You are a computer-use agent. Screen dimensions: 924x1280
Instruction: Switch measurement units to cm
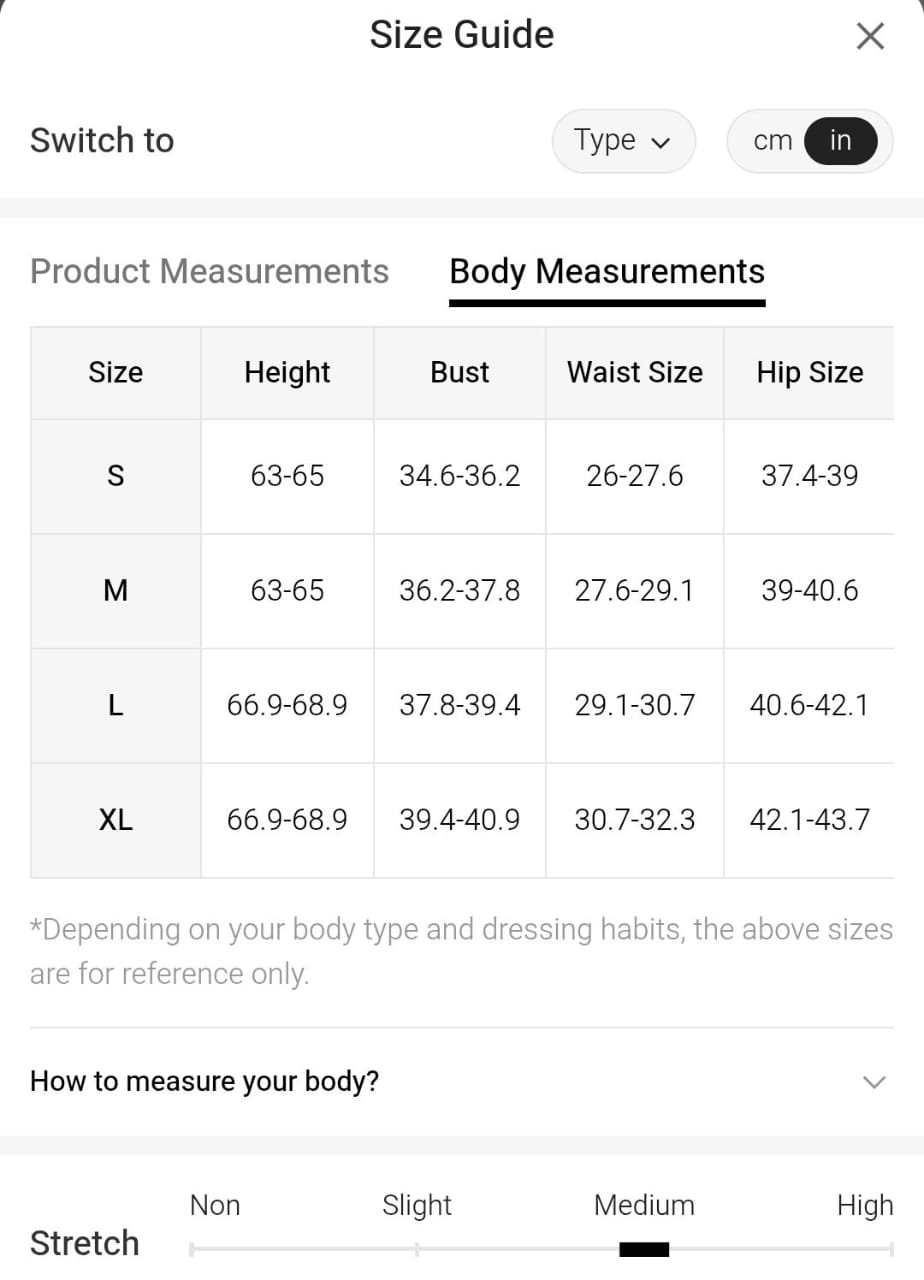pos(772,141)
